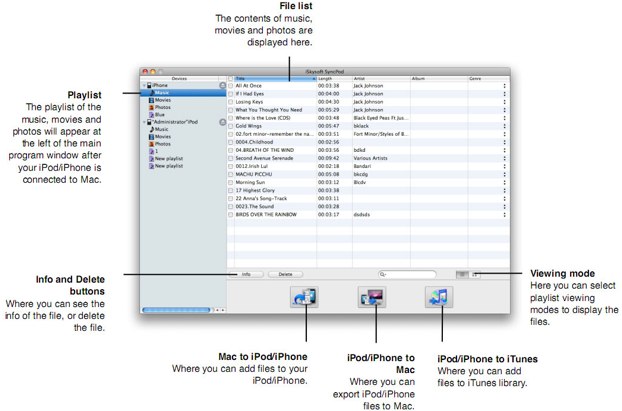
Task: Eject the "Administrator" iPod using its eject icon
Action: (223, 122)
